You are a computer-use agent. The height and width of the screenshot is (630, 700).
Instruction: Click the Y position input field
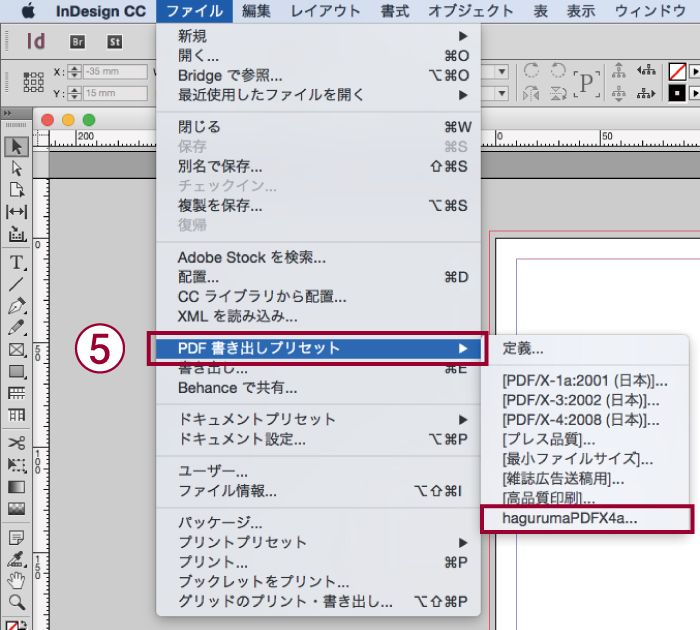(115, 93)
